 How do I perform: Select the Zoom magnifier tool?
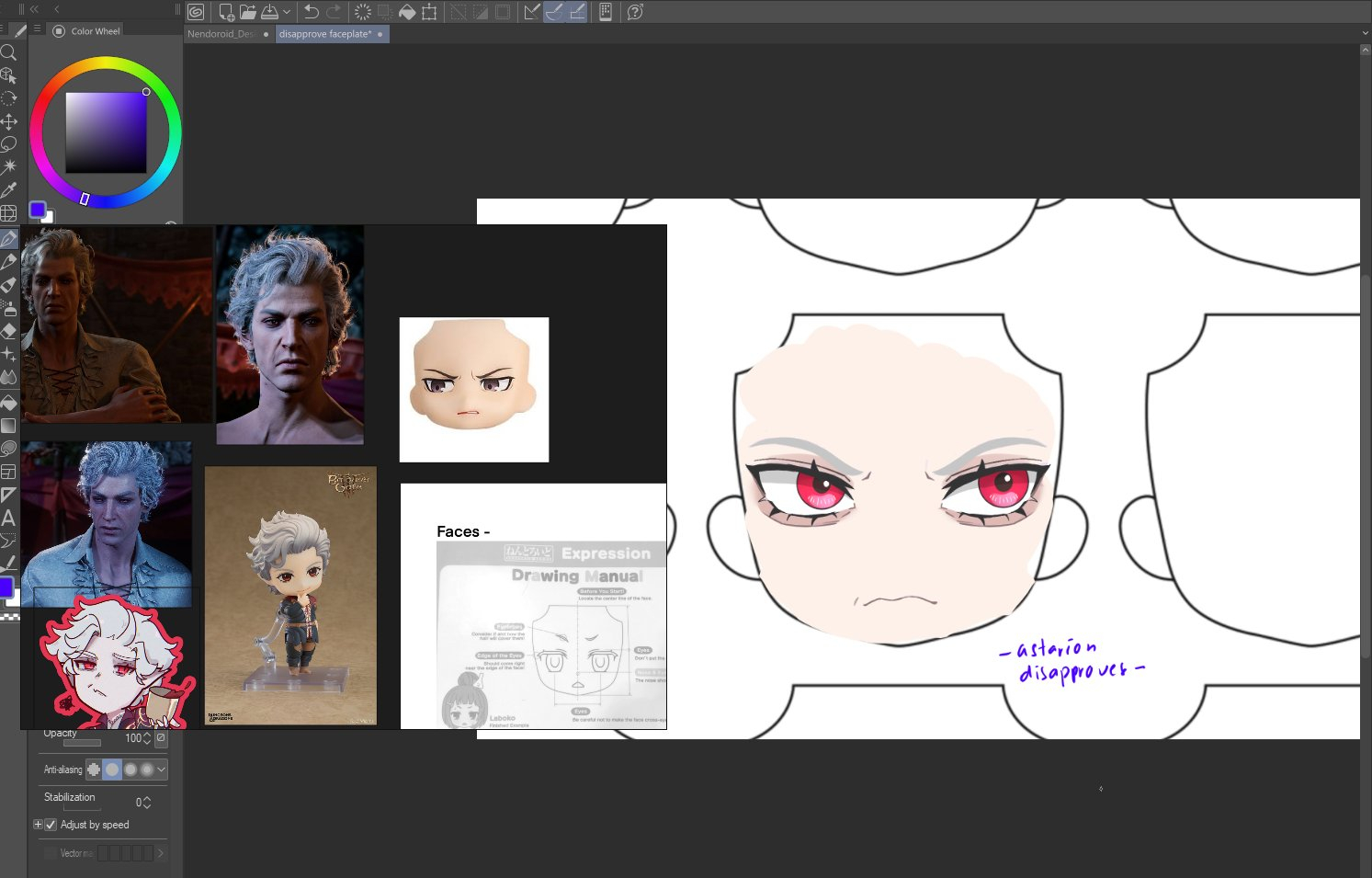click(9, 52)
